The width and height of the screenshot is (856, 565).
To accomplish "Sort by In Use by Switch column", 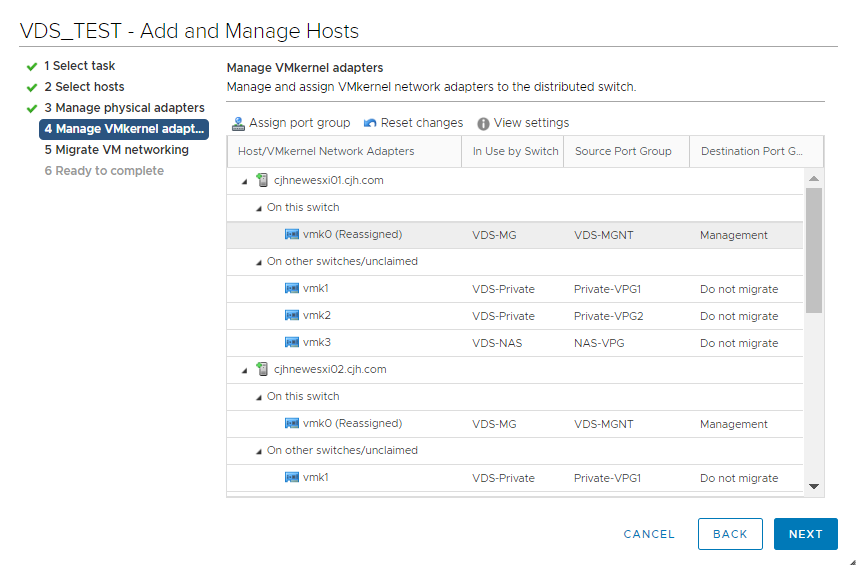I will (513, 151).
